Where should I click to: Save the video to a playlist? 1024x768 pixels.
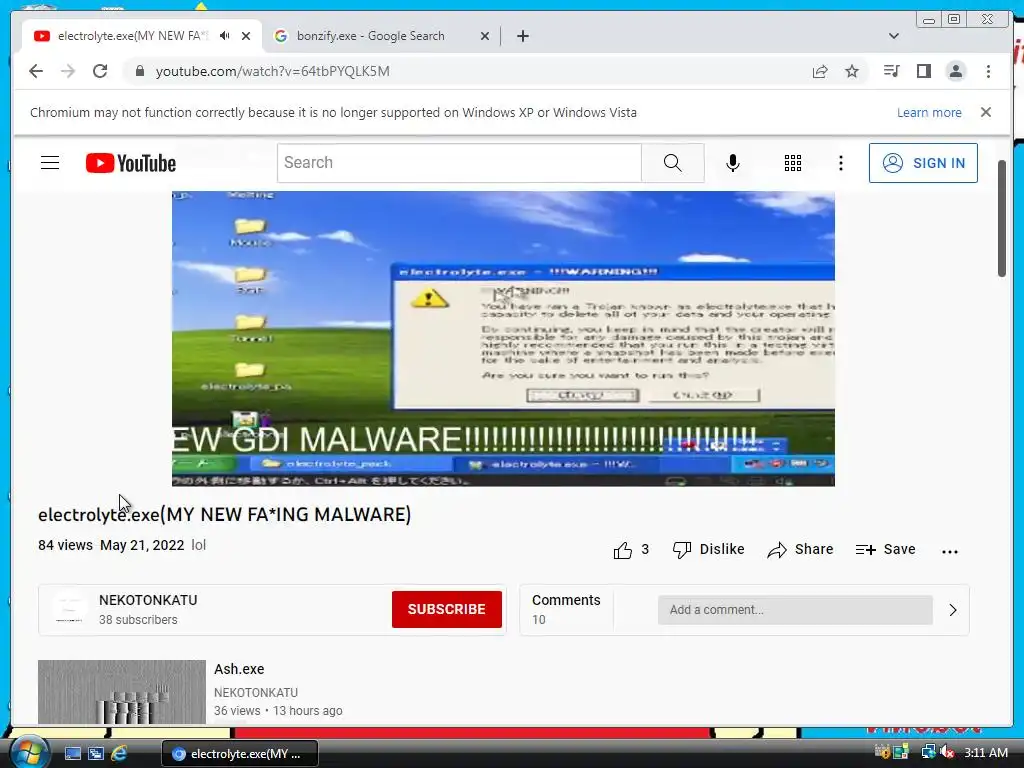pyautogui.click(x=885, y=550)
